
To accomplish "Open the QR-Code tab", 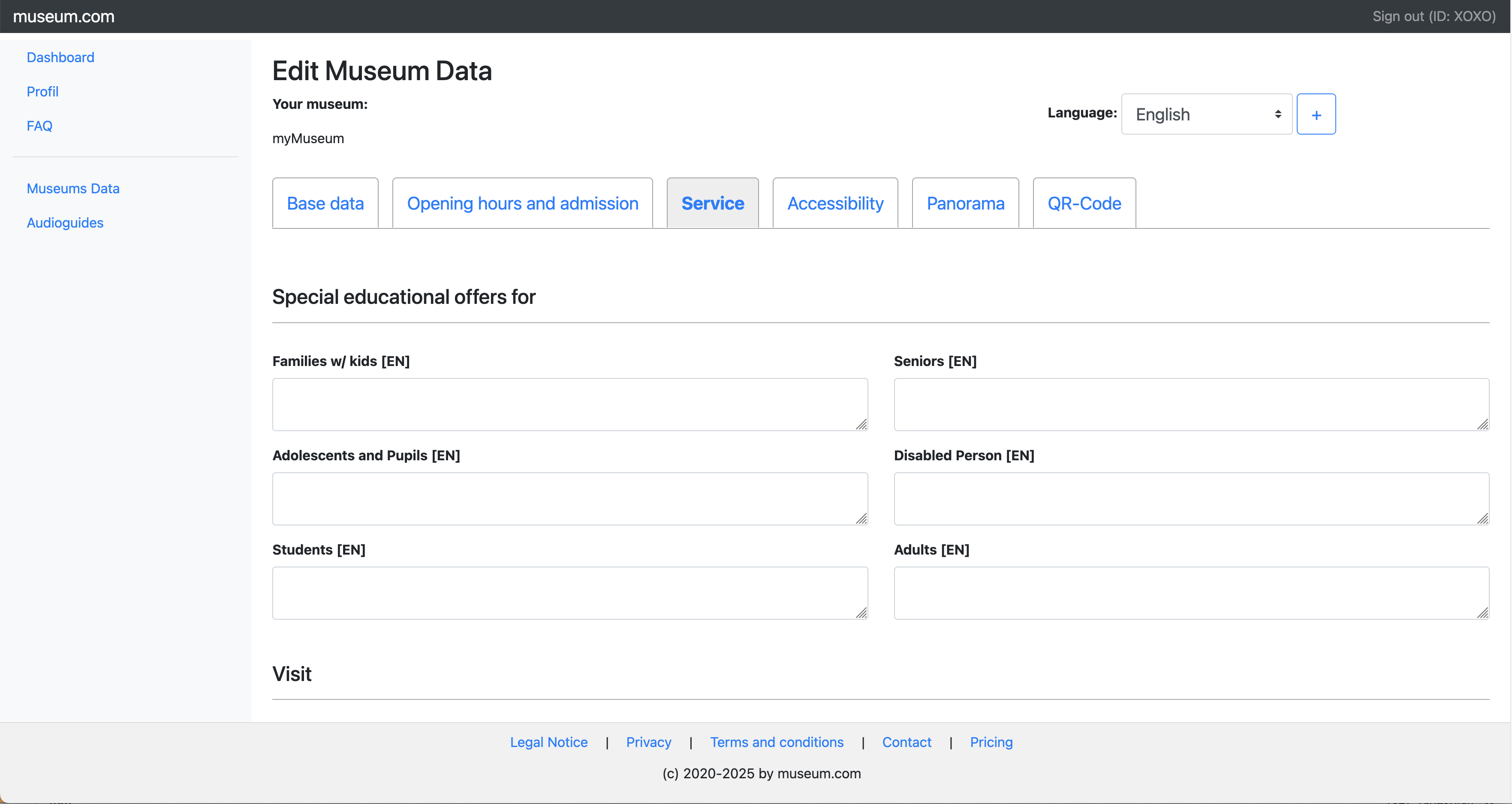I will click(1084, 204).
